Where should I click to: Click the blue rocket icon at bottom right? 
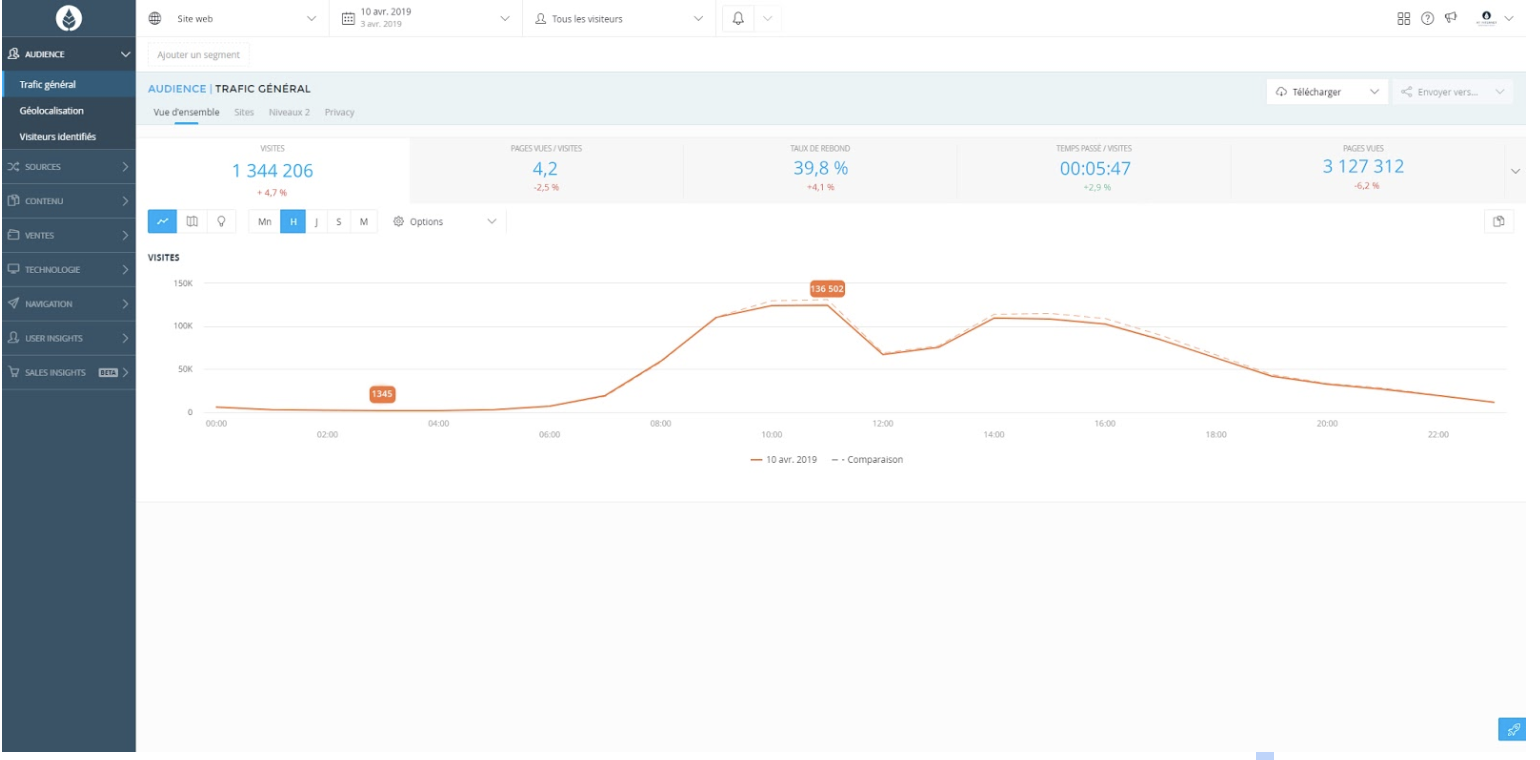click(1512, 729)
